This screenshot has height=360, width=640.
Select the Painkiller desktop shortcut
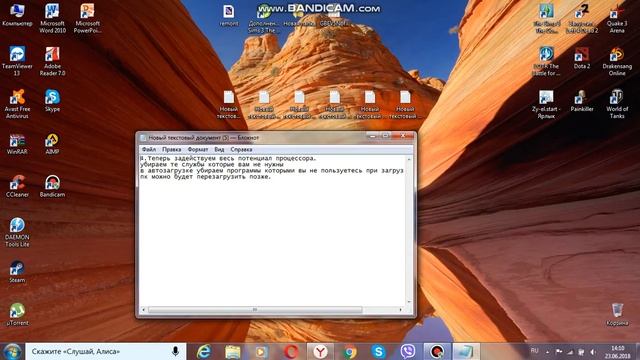click(x=582, y=101)
